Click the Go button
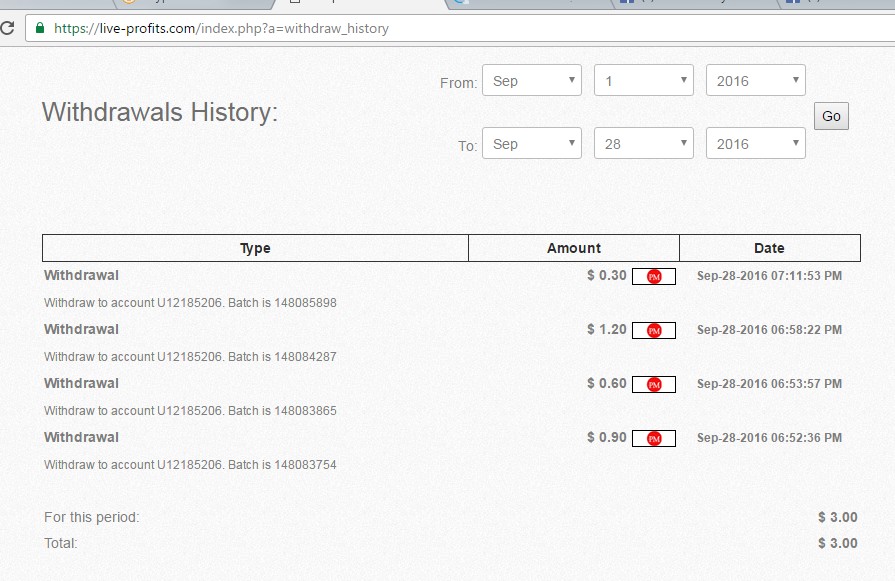 (x=831, y=116)
